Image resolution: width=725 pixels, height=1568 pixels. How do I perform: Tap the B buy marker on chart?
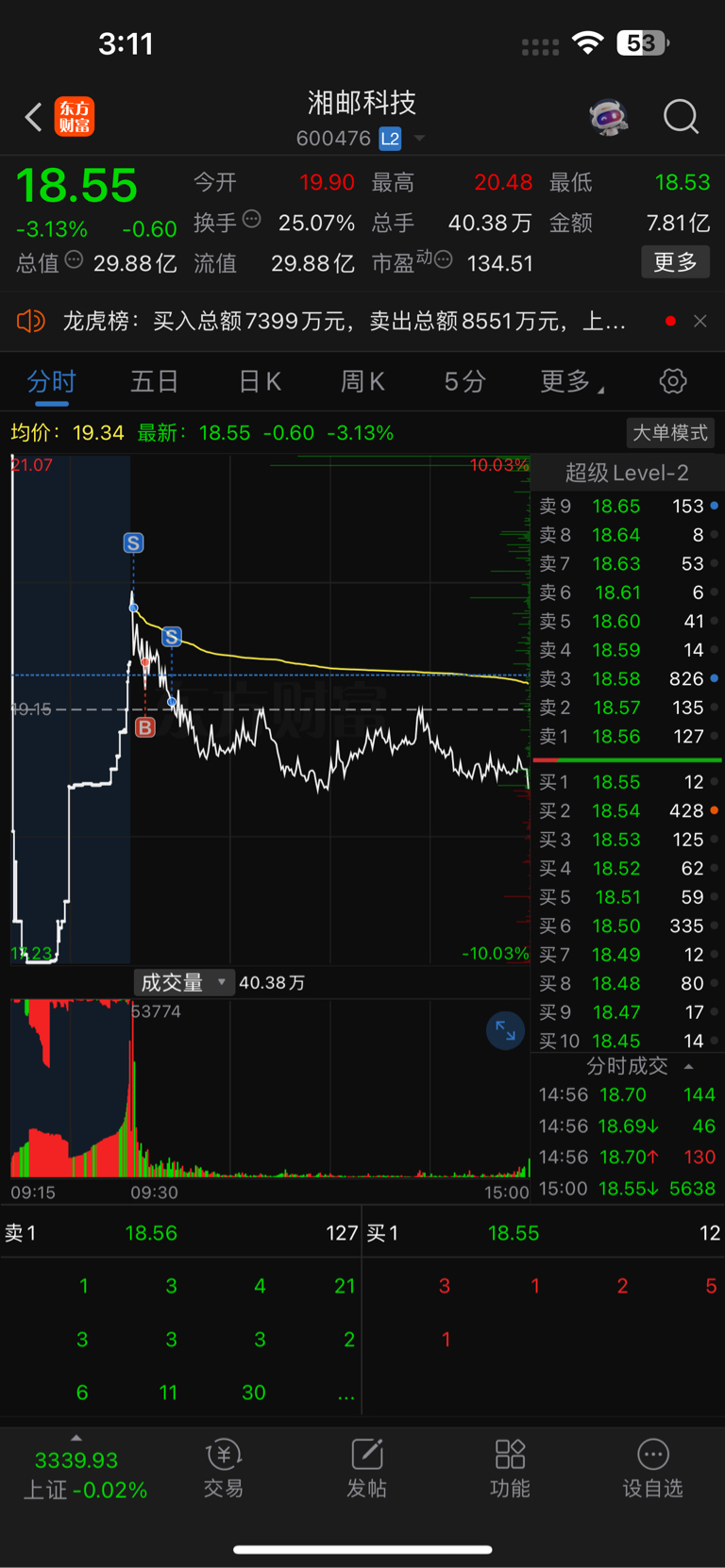pos(144,727)
